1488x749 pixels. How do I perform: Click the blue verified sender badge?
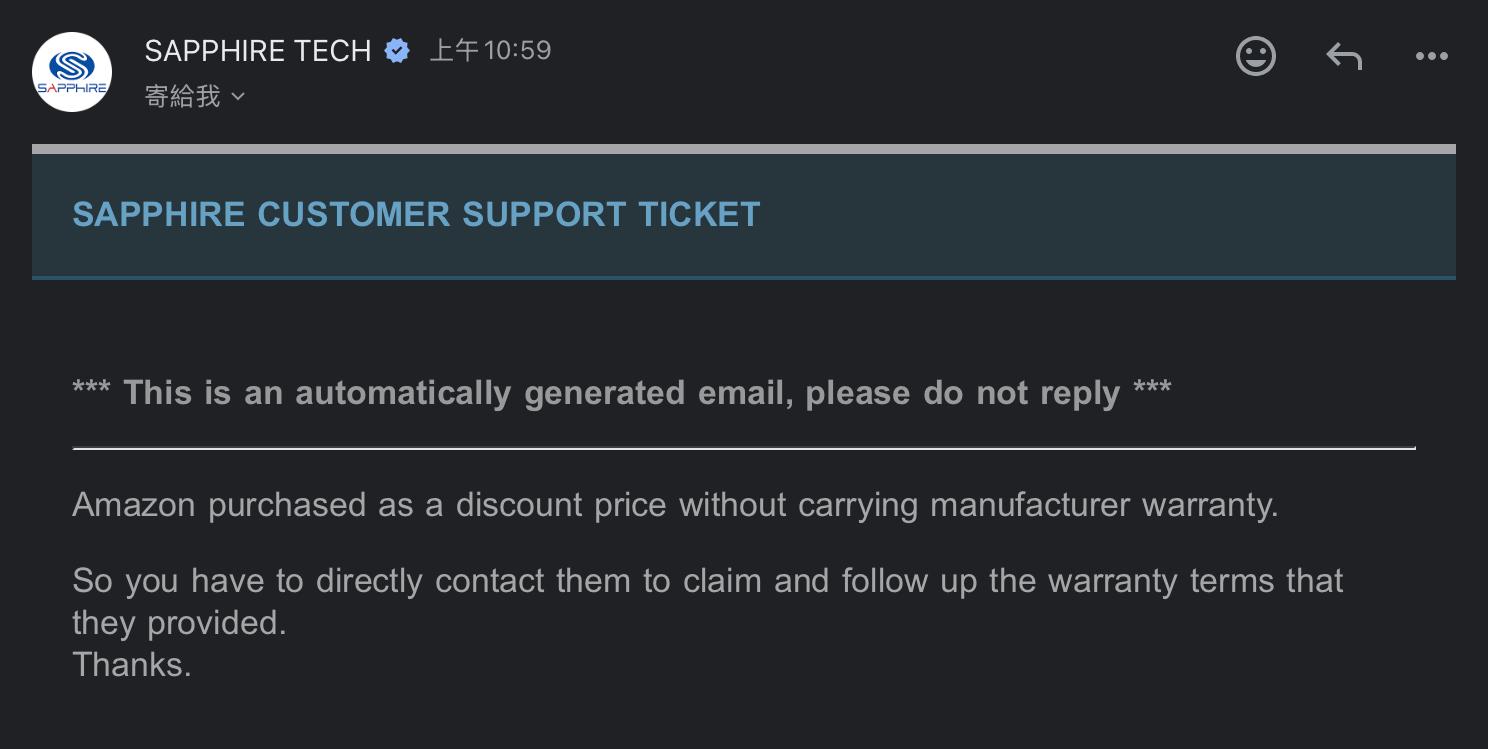(x=397, y=51)
